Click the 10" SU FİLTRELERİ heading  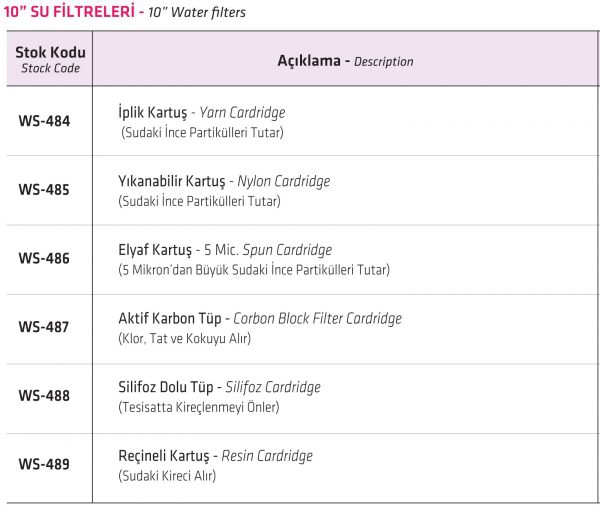pos(69,11)
